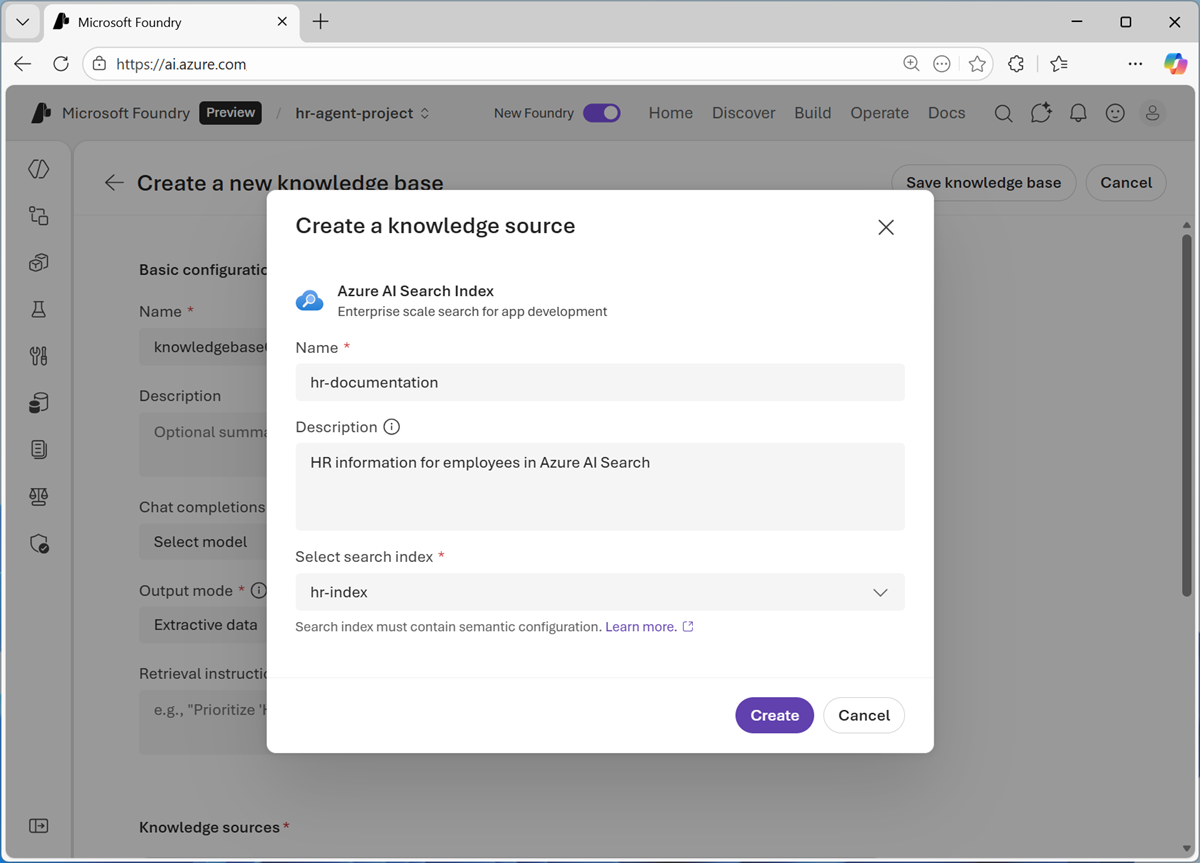
Task: Click the search magnifier in Foundry header
Action: point(1003,113)
